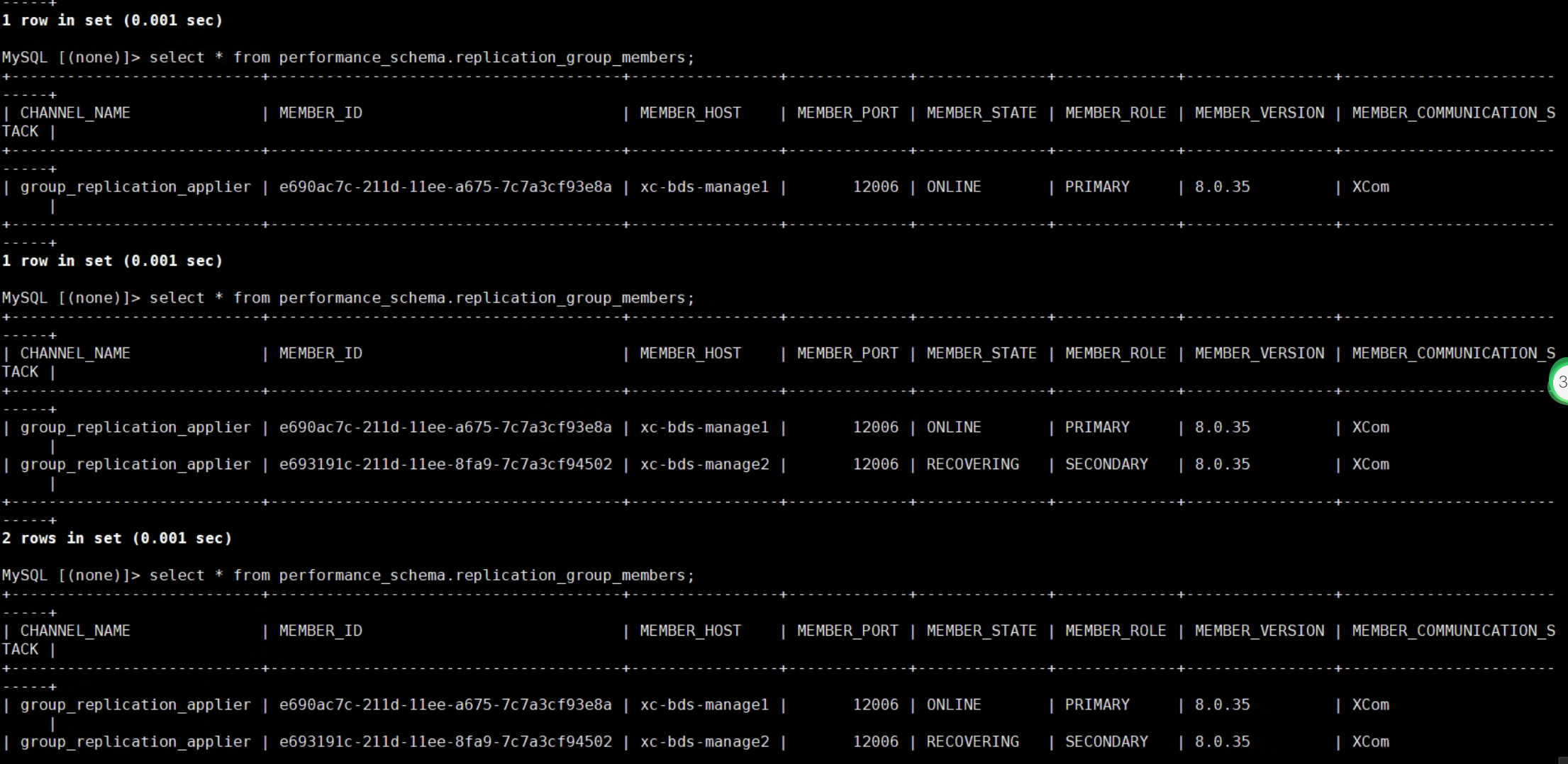The height and width of the screenshot is (764, 1568).
Task: Click CHANNEL_NAME header in the first table
Action: click(75, 113)
